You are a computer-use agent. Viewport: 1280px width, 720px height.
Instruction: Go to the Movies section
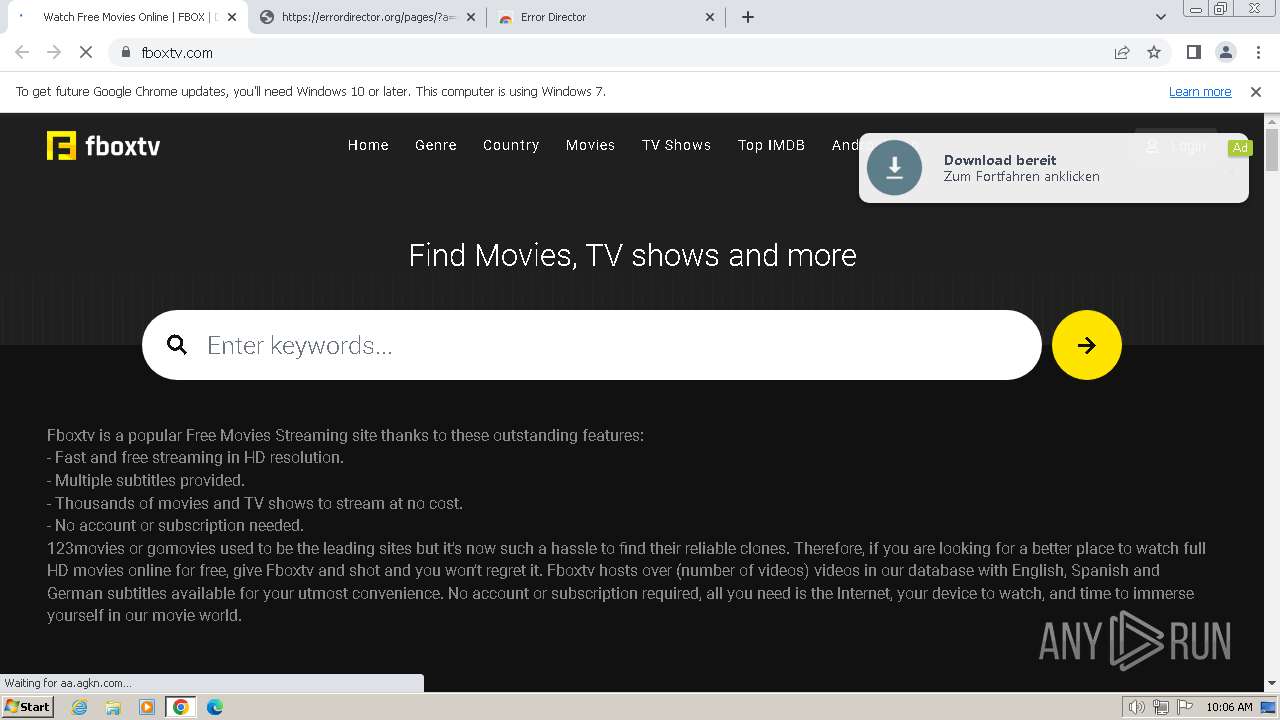[x=590, y=145]
